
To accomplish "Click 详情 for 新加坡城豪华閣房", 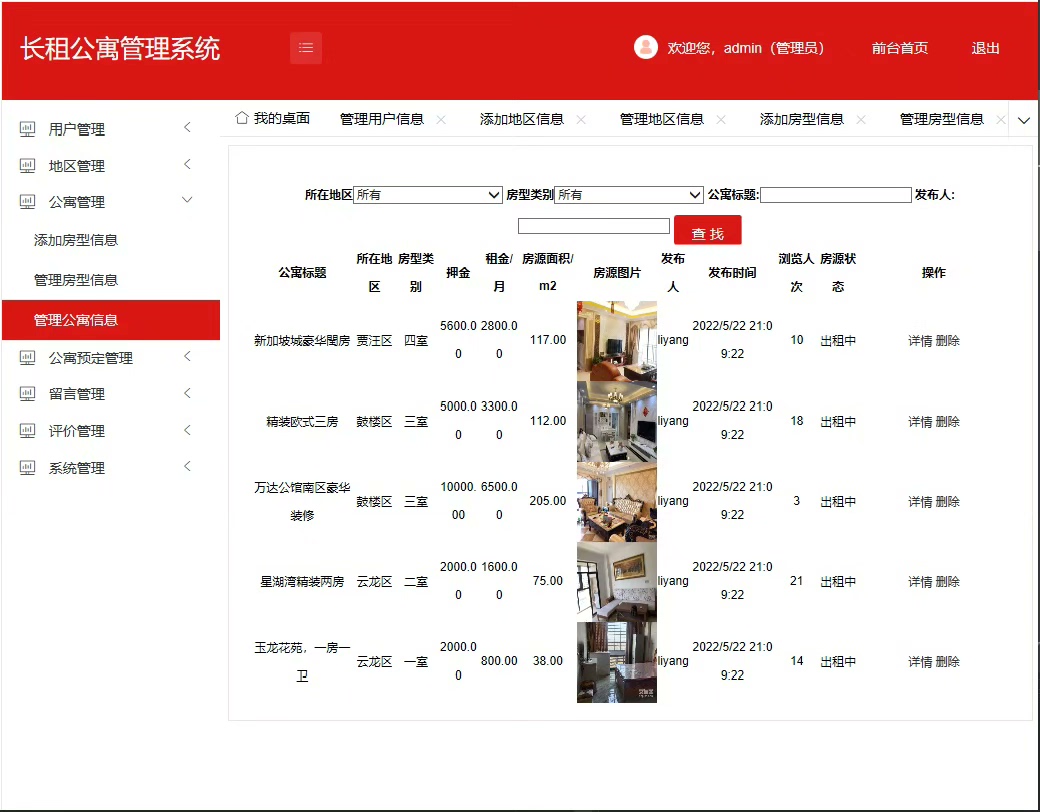I will point(920,340).
